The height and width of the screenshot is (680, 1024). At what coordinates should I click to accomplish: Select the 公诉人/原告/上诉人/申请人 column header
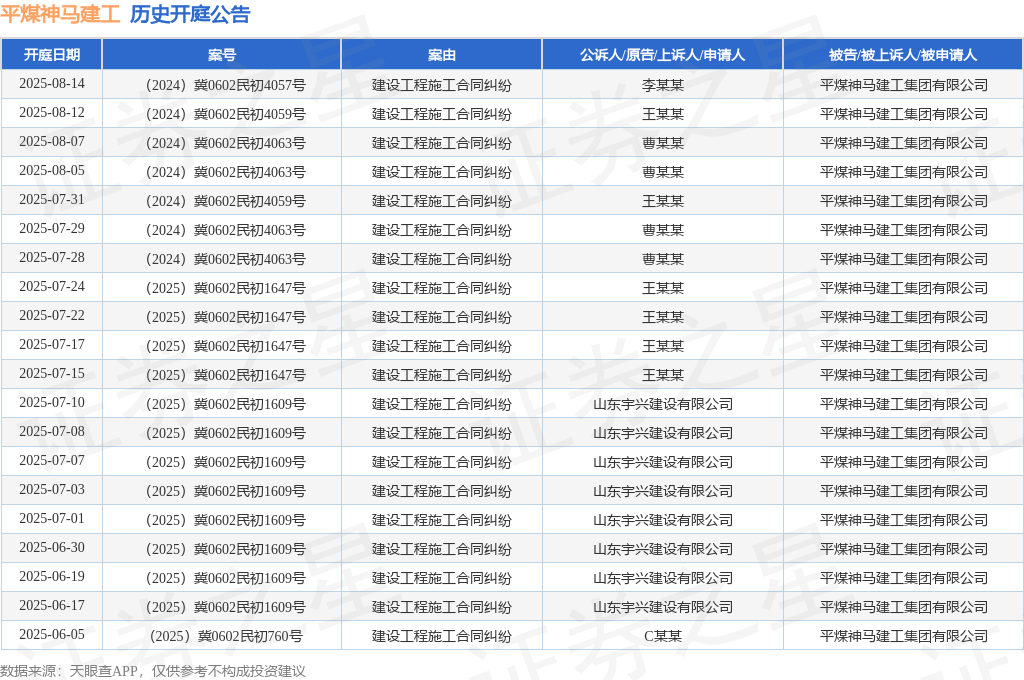662,55
